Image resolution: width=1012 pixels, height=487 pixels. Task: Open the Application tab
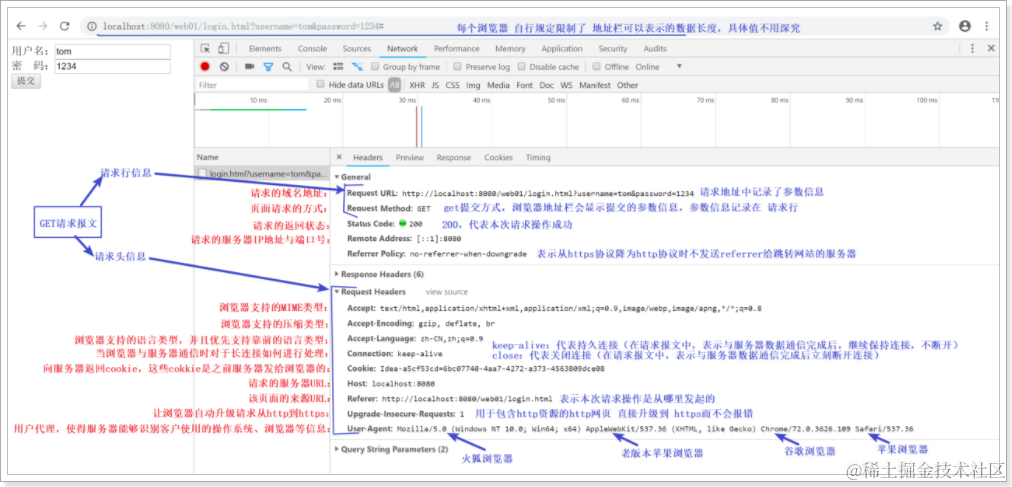click(x=562, y=48)
